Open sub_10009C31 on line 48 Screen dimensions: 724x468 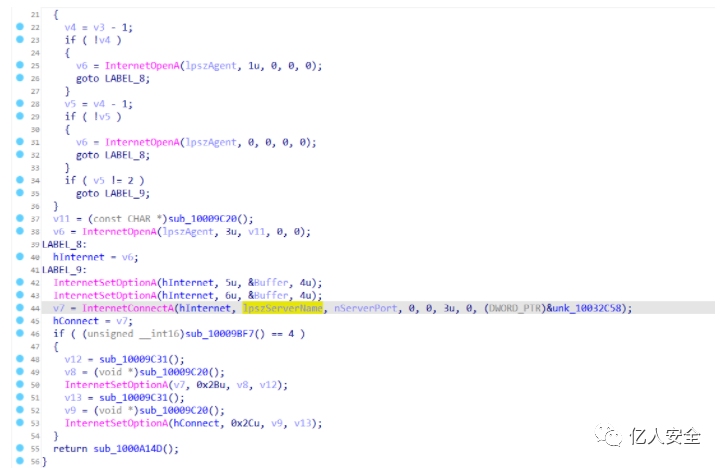134,359
